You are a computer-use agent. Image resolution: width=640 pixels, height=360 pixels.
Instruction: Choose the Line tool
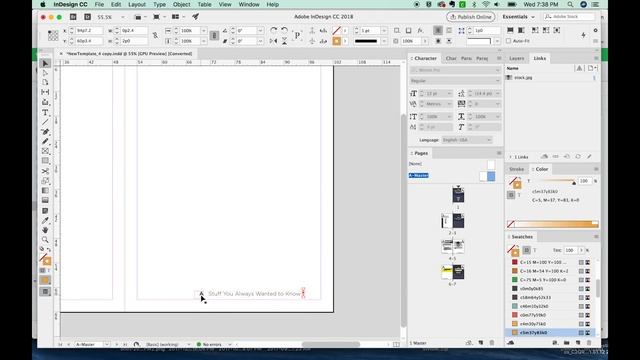[45, 122]
